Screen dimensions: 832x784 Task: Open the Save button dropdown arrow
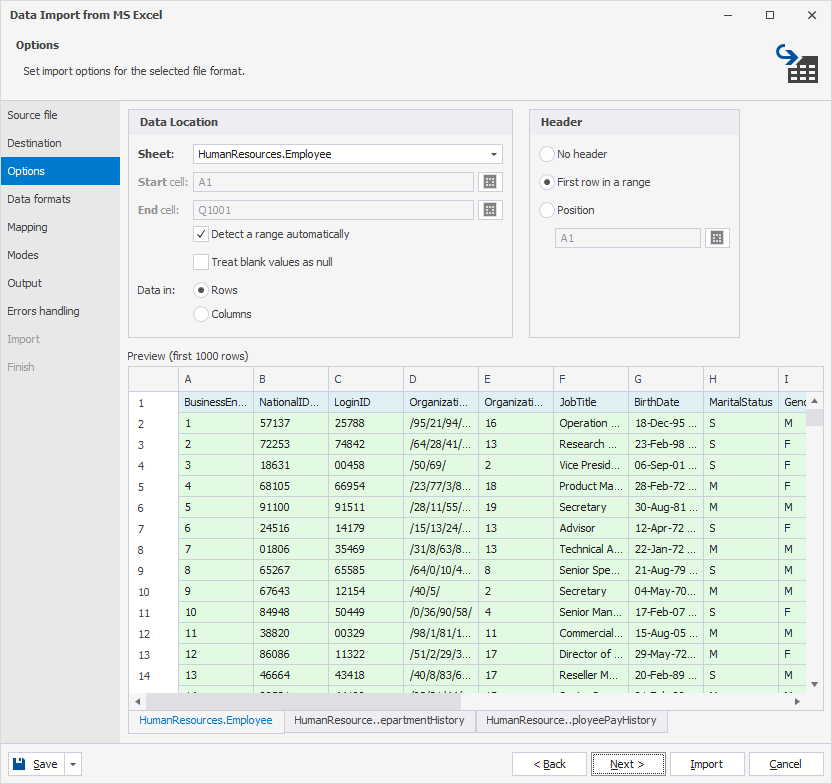(x=73, y=764)
